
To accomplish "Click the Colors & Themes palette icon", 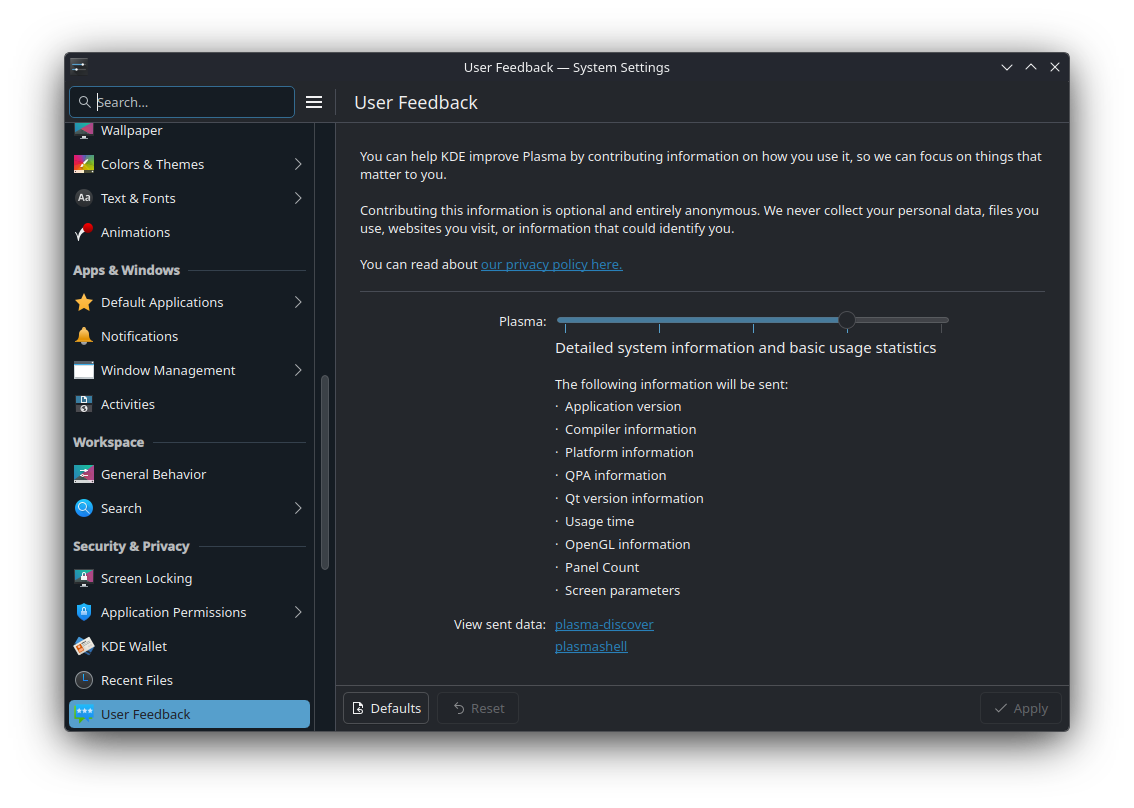I will click(x=84, y=164).
